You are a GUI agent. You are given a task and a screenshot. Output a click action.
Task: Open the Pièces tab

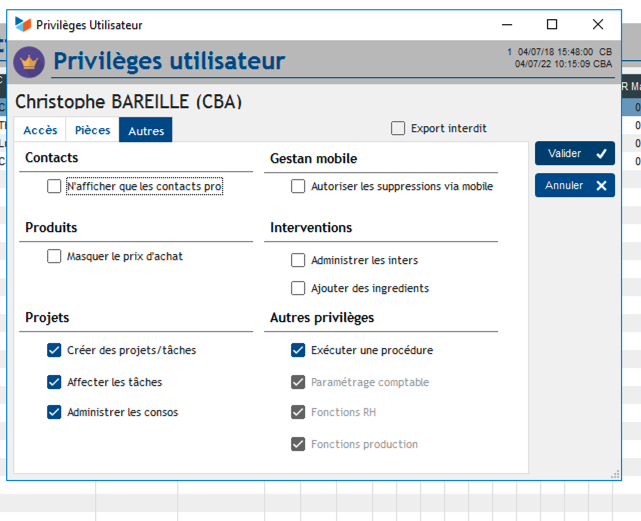coord(93,130)
